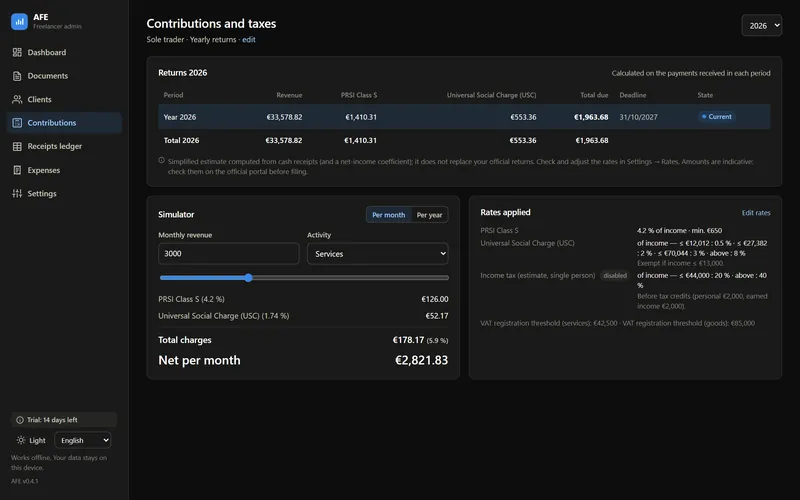
Task: Select the Contributions menu entry
Action: [x=64, y=122]
